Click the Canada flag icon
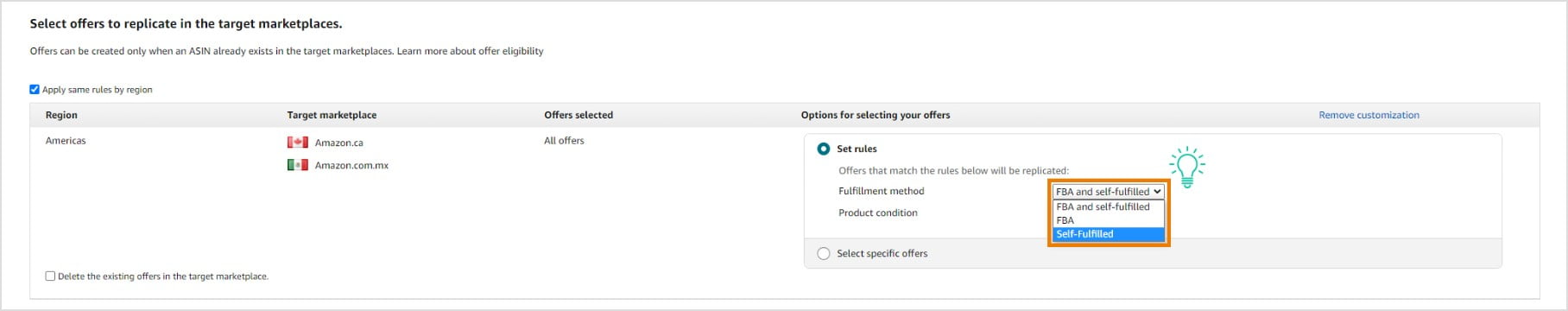 click(x=297, y=143)
